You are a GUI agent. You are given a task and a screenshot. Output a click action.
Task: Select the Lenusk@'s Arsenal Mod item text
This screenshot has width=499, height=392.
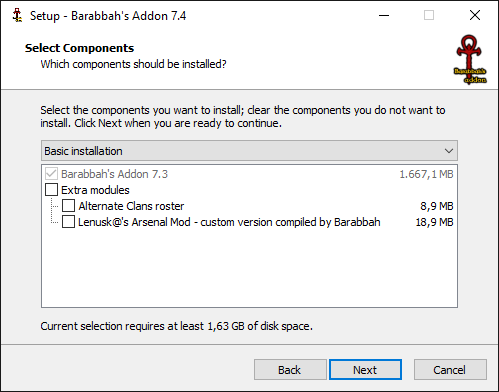click(229, 222)
